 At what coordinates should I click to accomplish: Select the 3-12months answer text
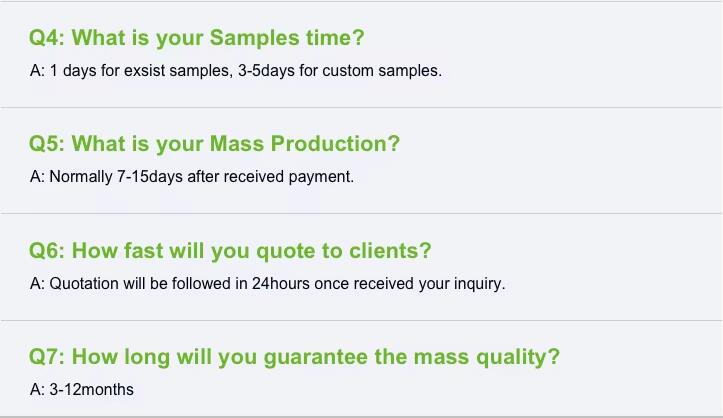coord(82,389)
